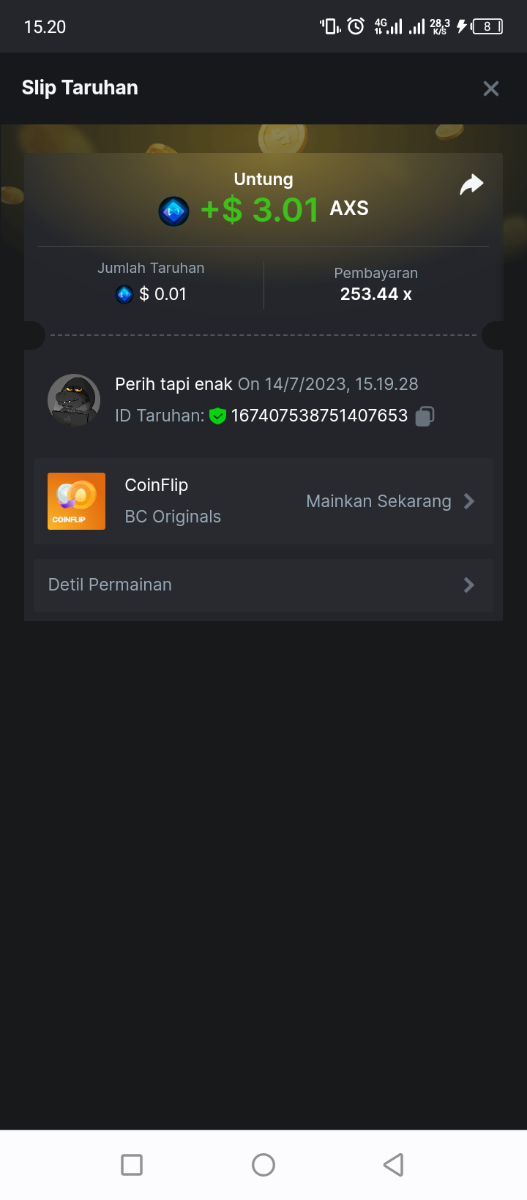This screenshot has height=1200, width=527.
Task: Click the chevron beside Mainkan Sekarang
Action: 469,501
